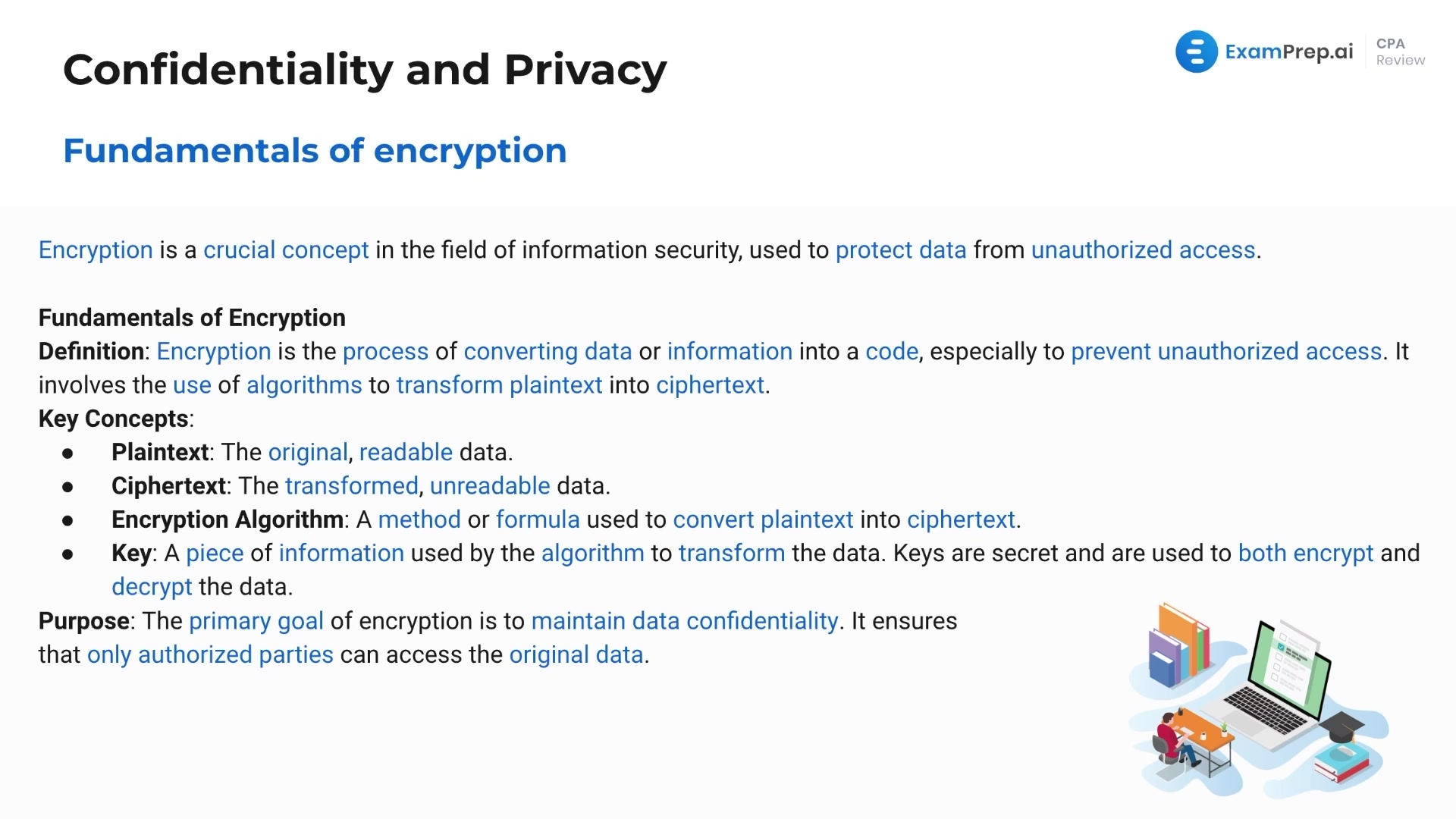Click the 'only authorized parties' highlighted text
This screenshot has width=1456, height=819.
[x=210, y=654]
